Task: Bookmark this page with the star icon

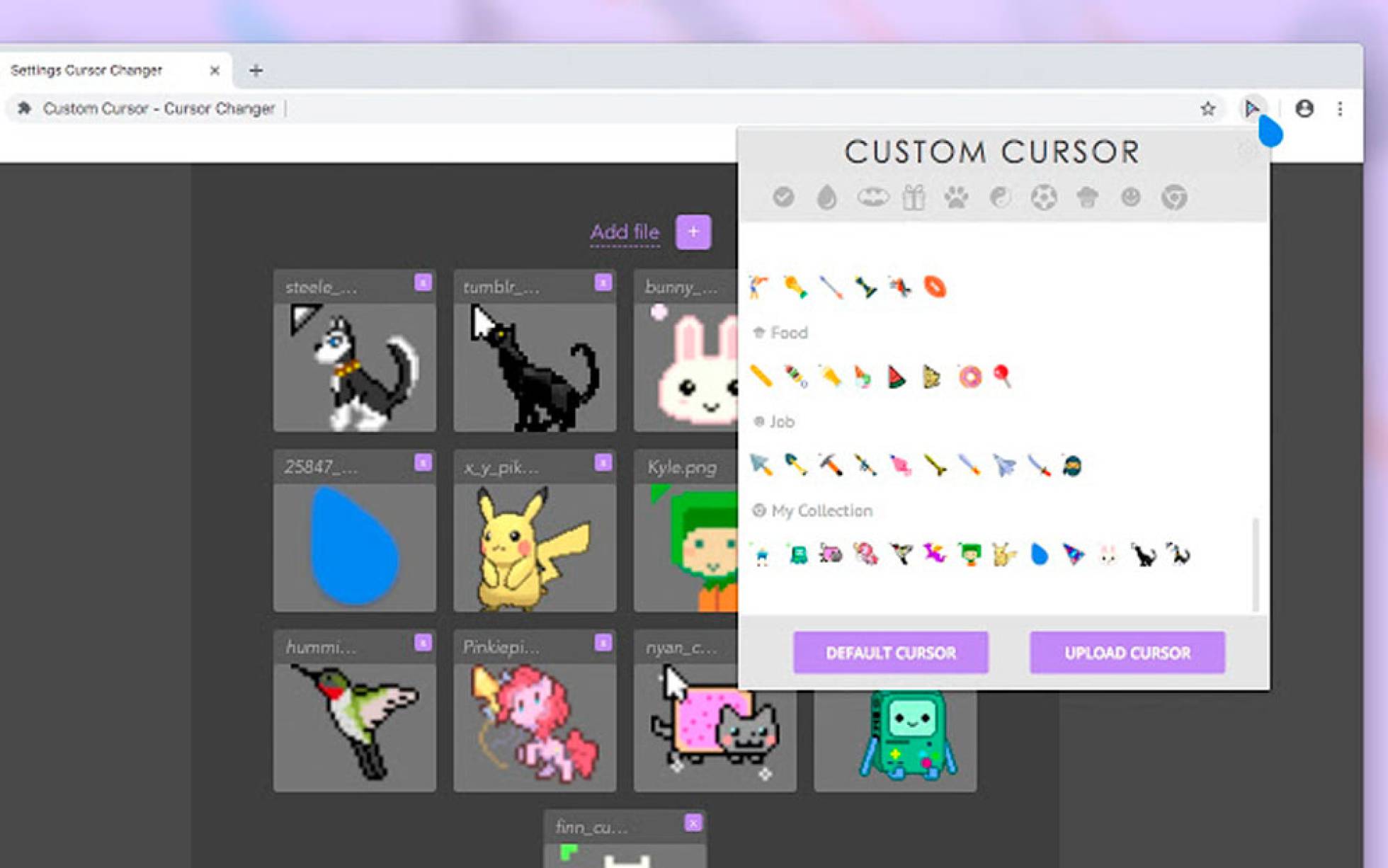Action: (1208, 108)
